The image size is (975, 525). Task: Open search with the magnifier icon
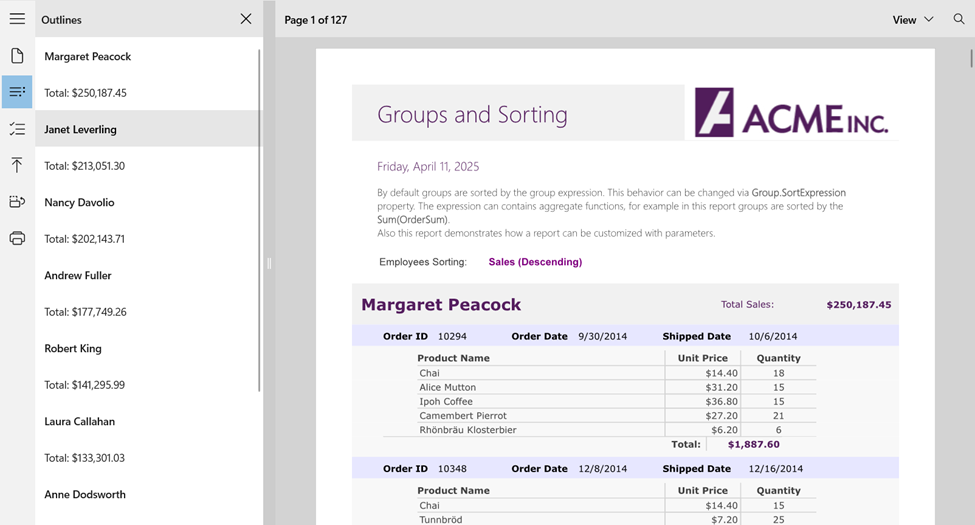coord(958,19)
